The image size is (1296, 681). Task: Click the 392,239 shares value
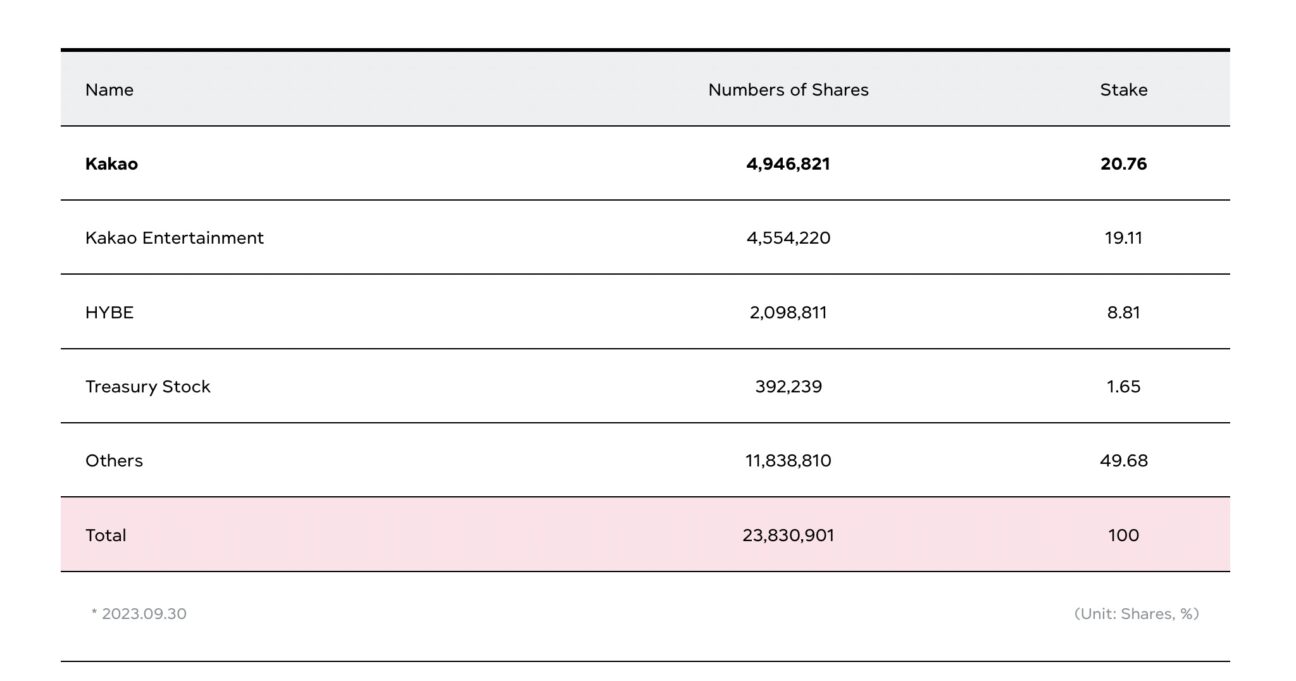click(x=788, y=387)
